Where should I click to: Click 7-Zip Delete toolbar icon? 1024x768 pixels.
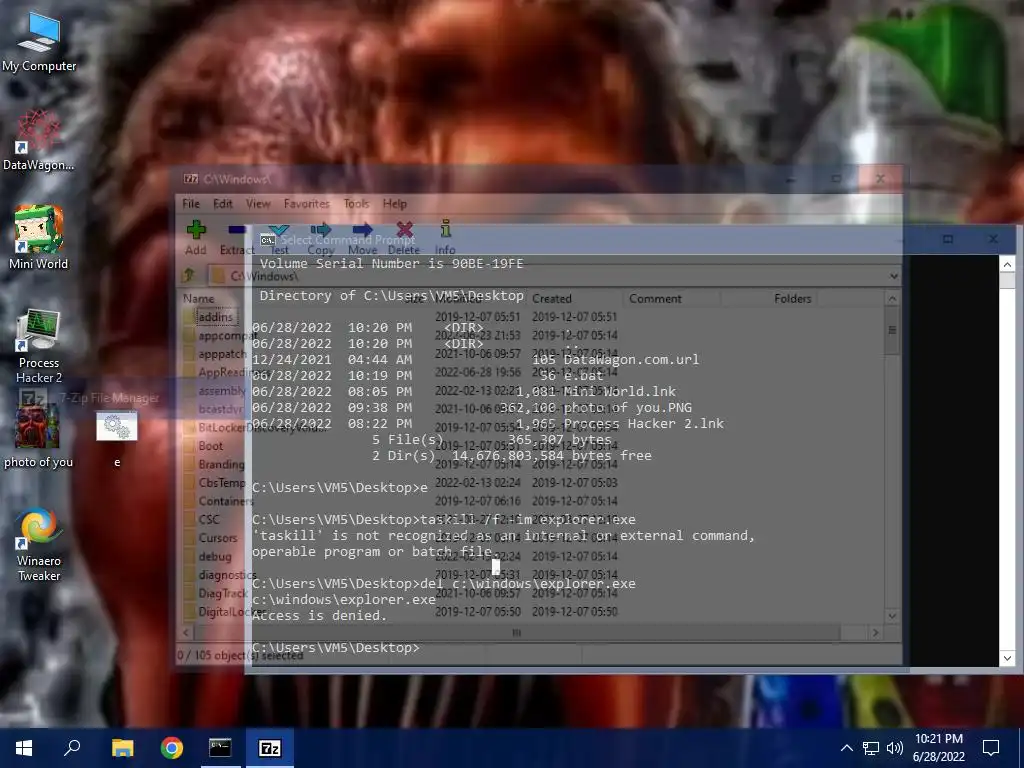404,238
